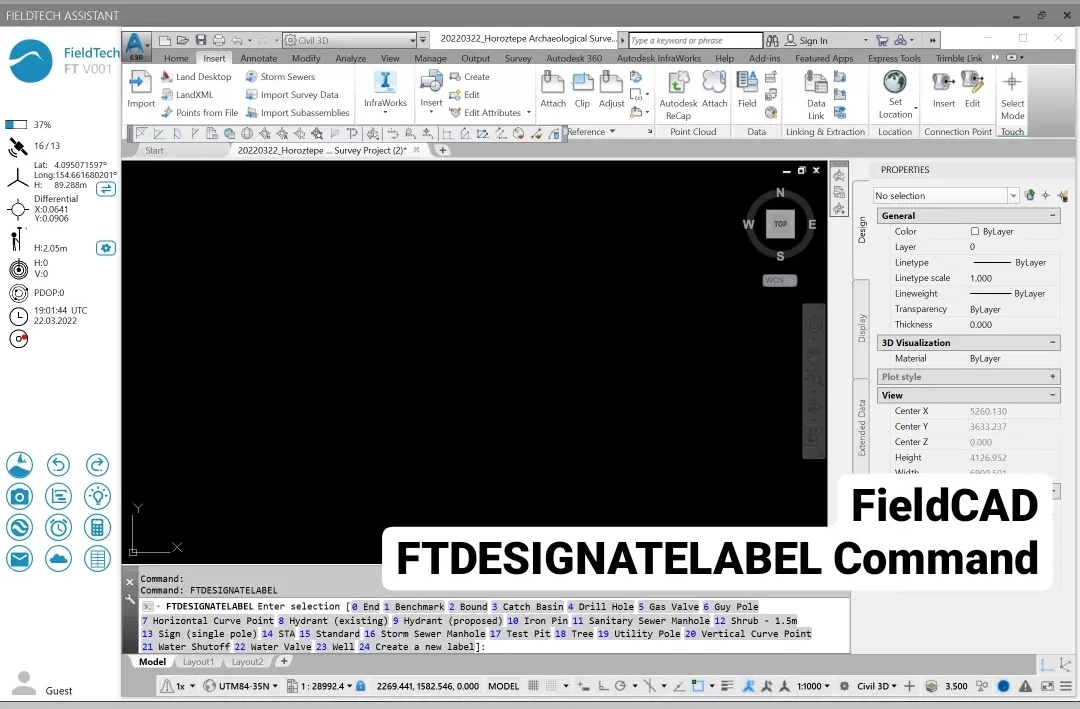Switch to the Analyze ribbon tab
The image size is (1080, 709).
(x=351, y=59)
